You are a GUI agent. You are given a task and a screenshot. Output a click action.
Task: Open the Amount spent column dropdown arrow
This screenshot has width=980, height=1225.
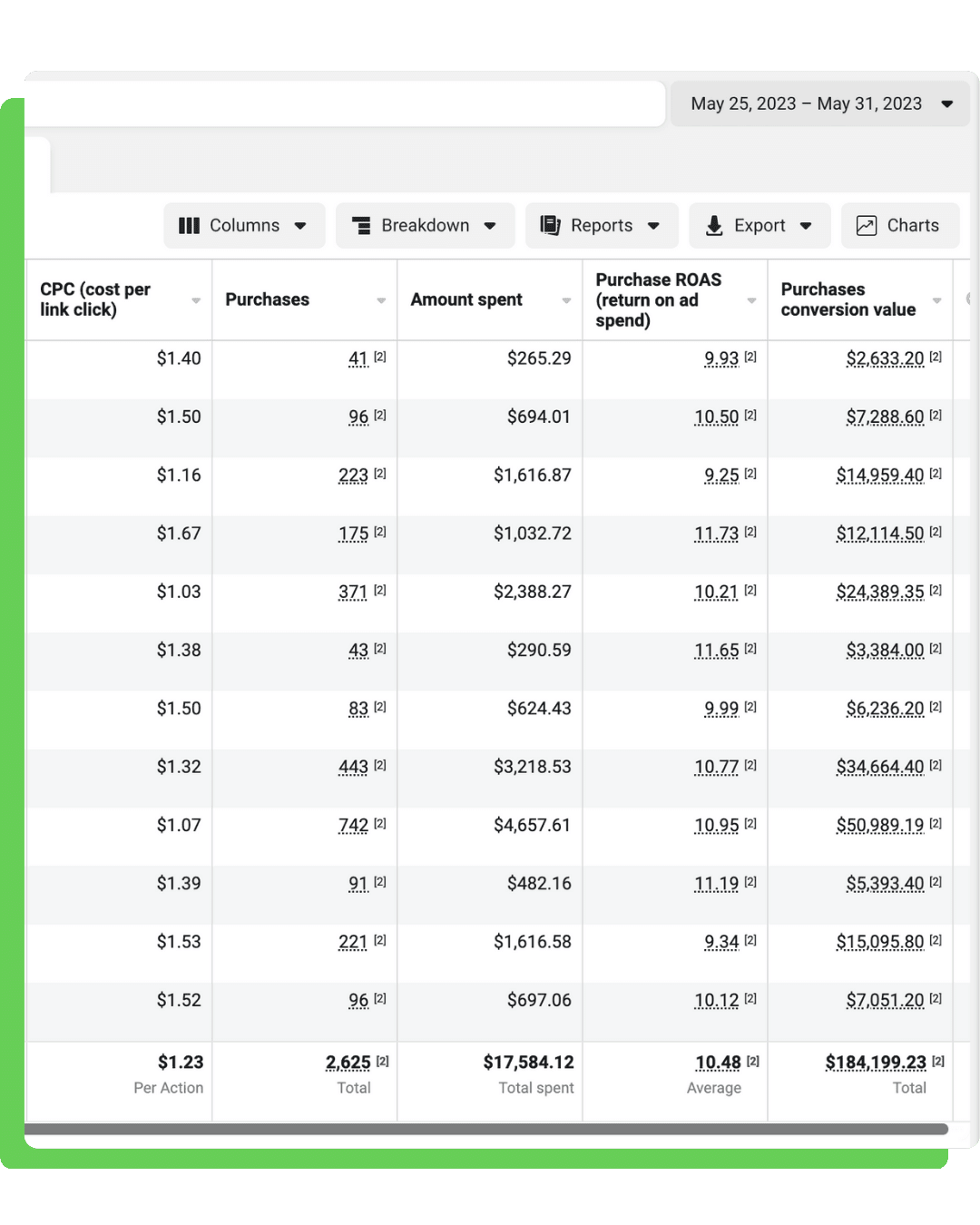tap(566, 300)
